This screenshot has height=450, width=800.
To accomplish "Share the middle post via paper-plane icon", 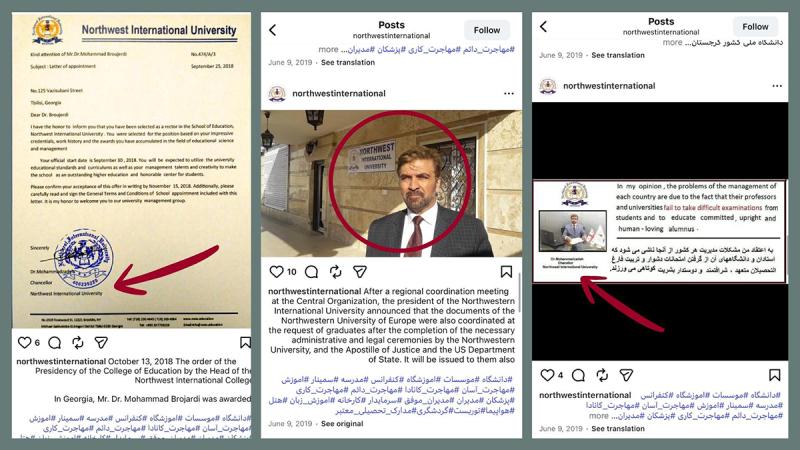I will coord(360,272).
